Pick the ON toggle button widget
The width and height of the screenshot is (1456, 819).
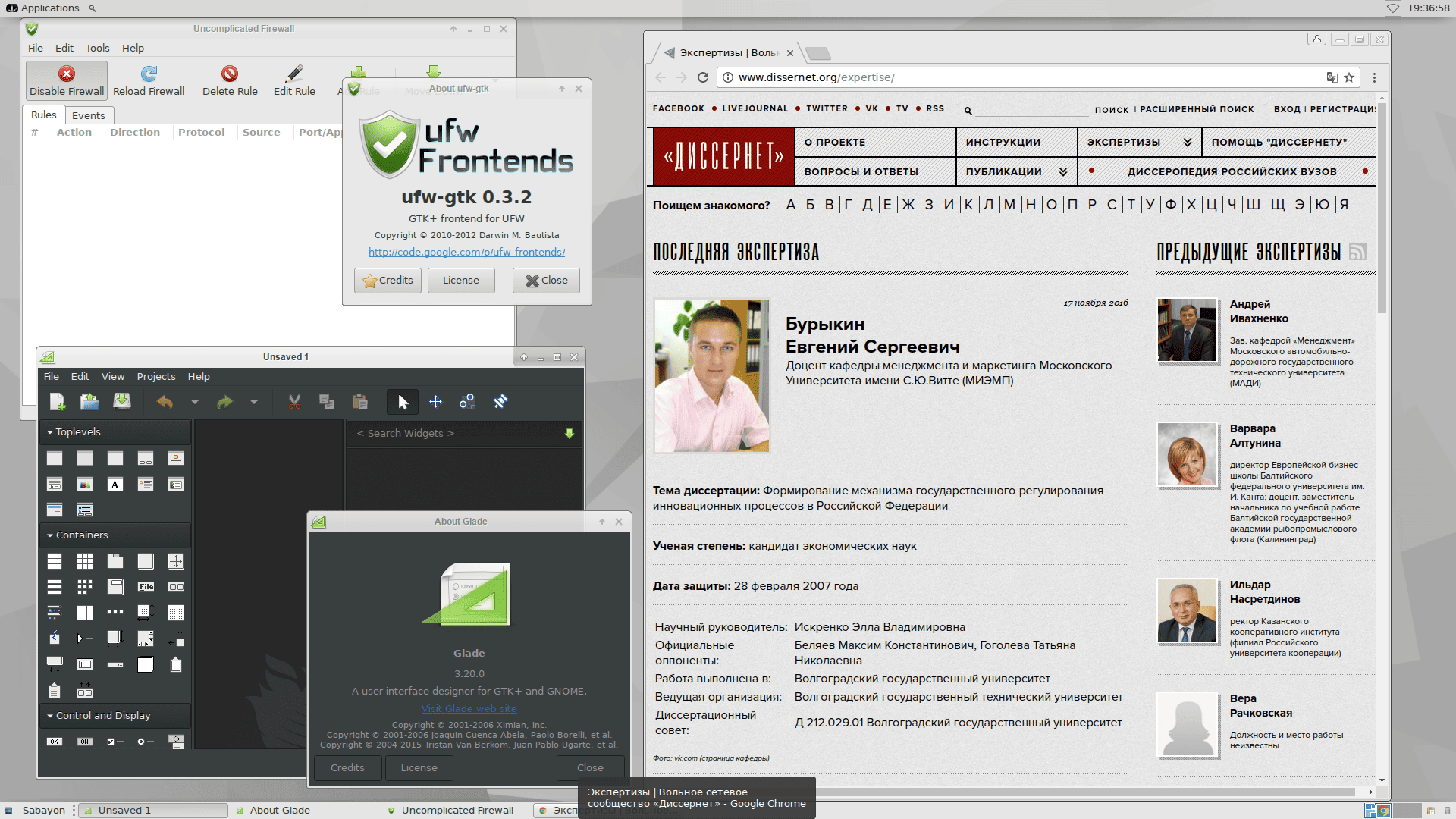click(x=85, y=742)
